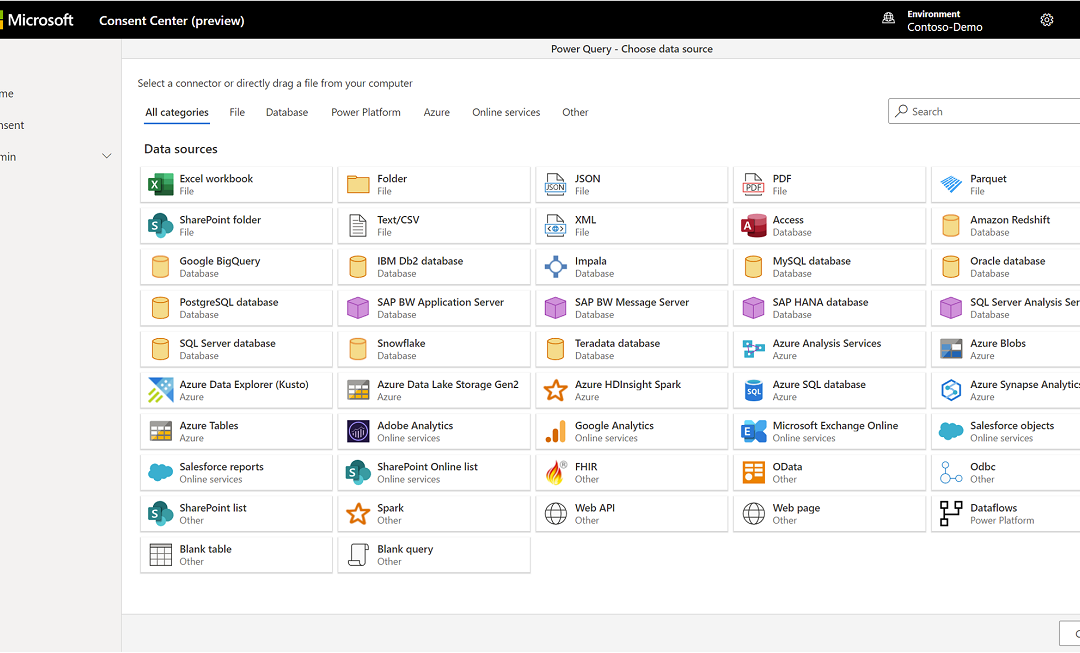Pick the Salesforce reports connector
Screen dimensions: 1080x653
click(x=236, y=473)
